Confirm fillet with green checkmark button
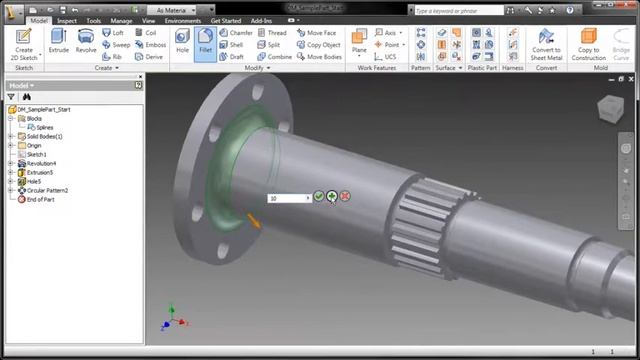This screenshot has width=640, height=360. (x=319, y=196)
